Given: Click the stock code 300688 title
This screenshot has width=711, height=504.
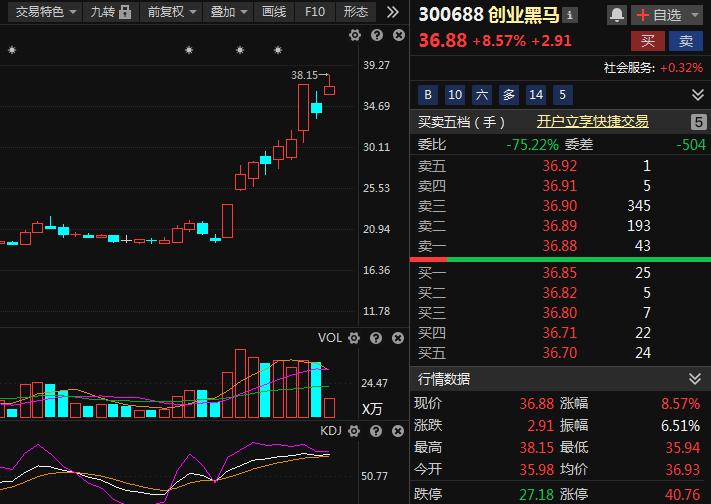Looking at the screenshot, I should click(x=451, y=15).
